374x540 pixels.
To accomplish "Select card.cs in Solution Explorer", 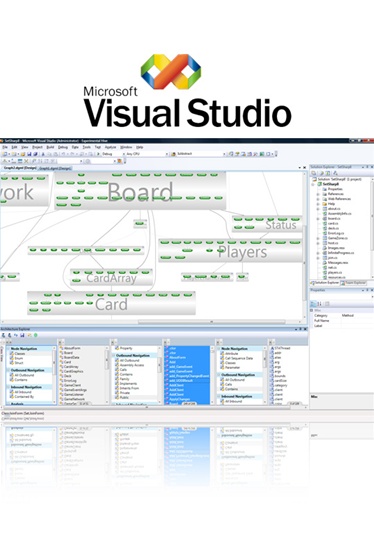I will tap(333, 224).
